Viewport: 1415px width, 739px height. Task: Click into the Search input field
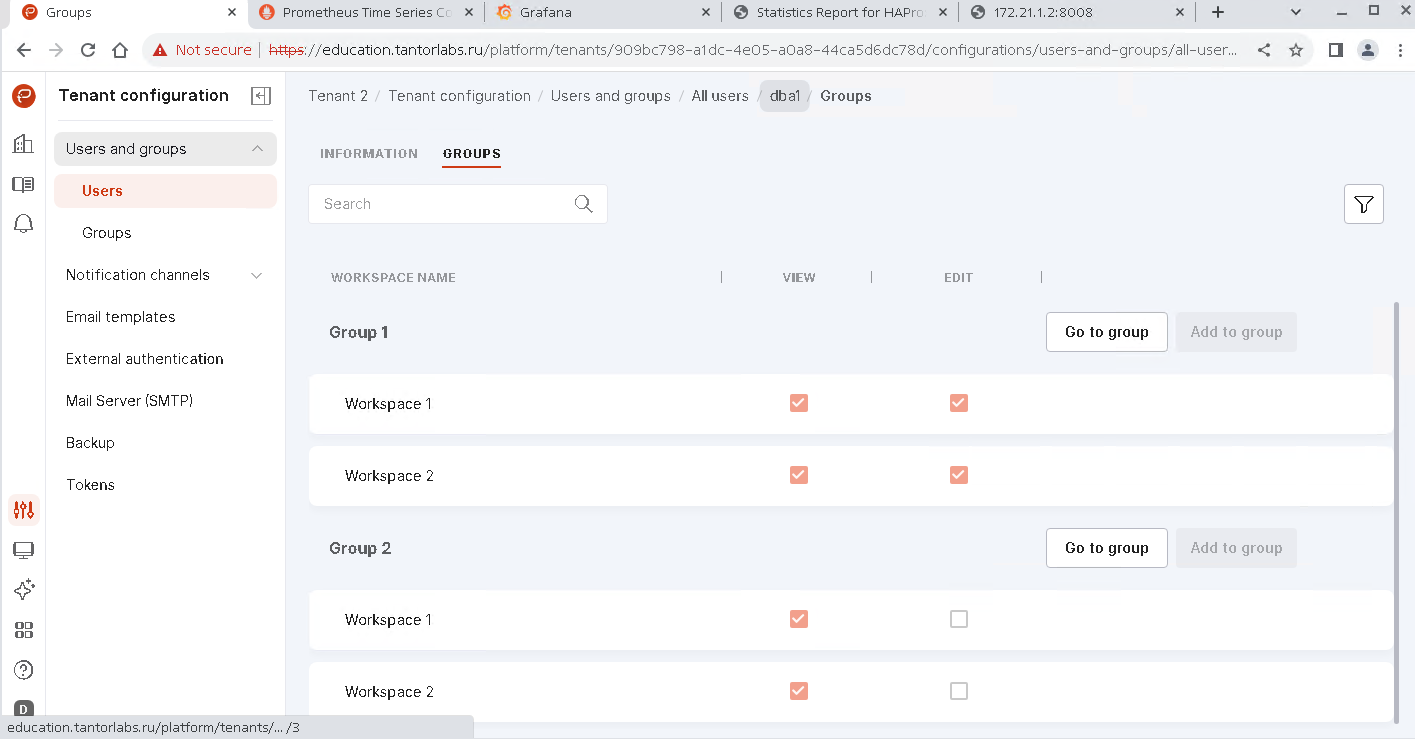440,204
